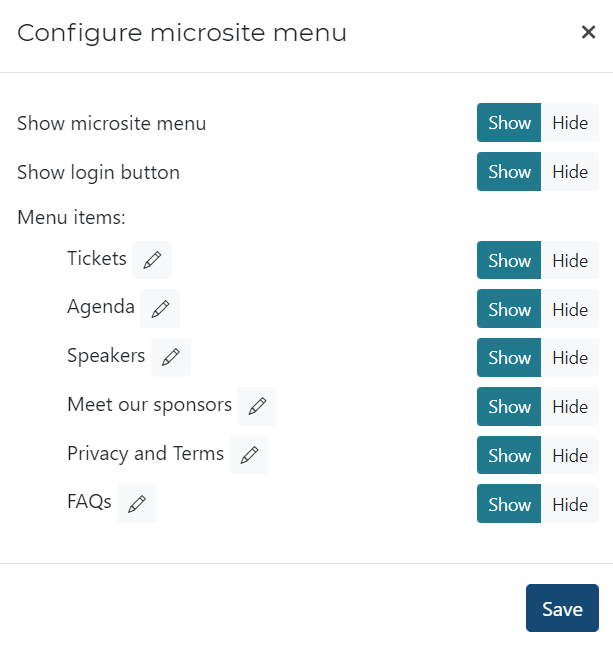Screen dimensions: 613x649
Task: Edit the Agenda menu item name
Action: pyautogui.click(x=160, y=309)
